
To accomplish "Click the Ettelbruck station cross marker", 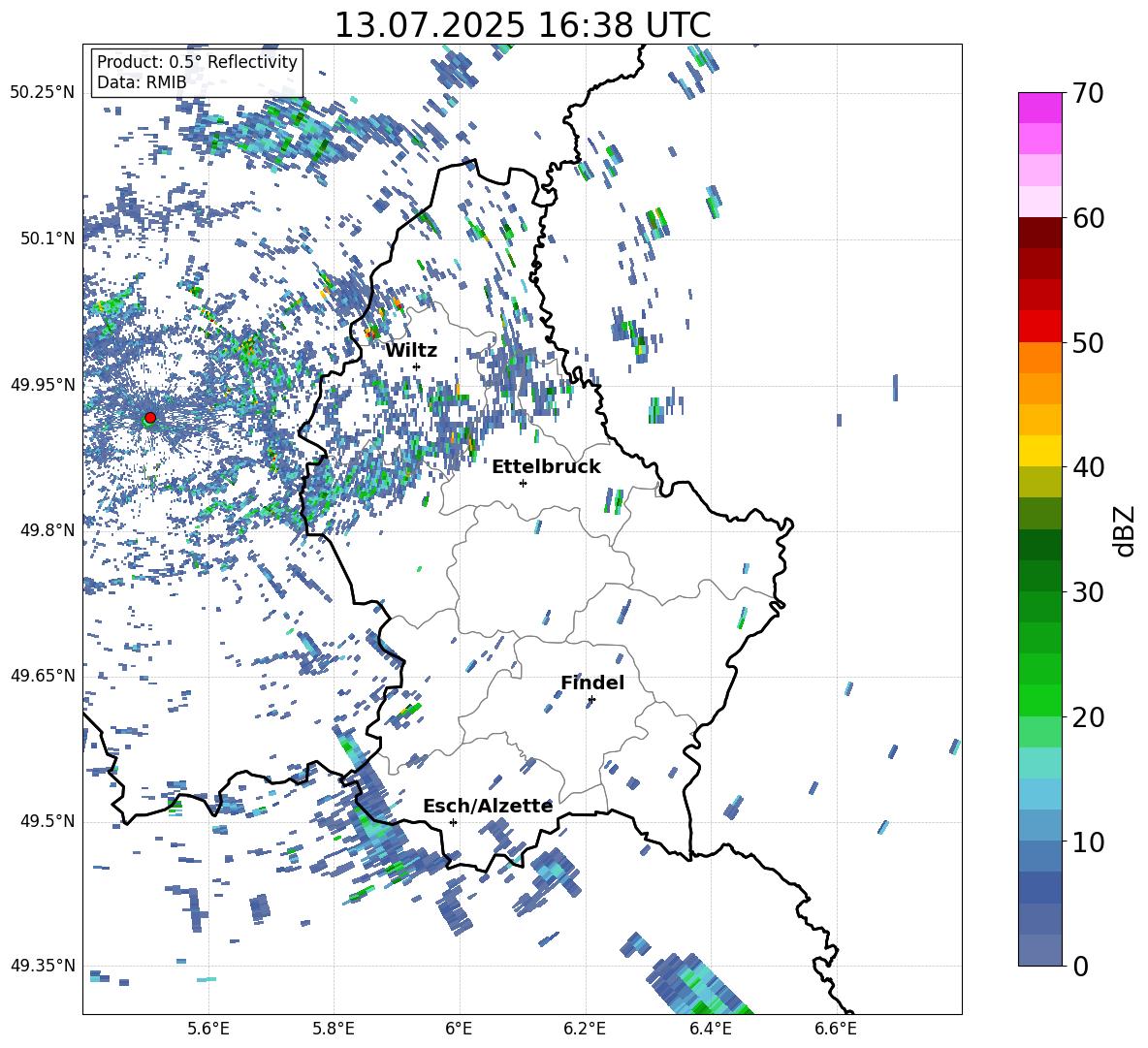I will pyautogui.click(x=523, y=483).
